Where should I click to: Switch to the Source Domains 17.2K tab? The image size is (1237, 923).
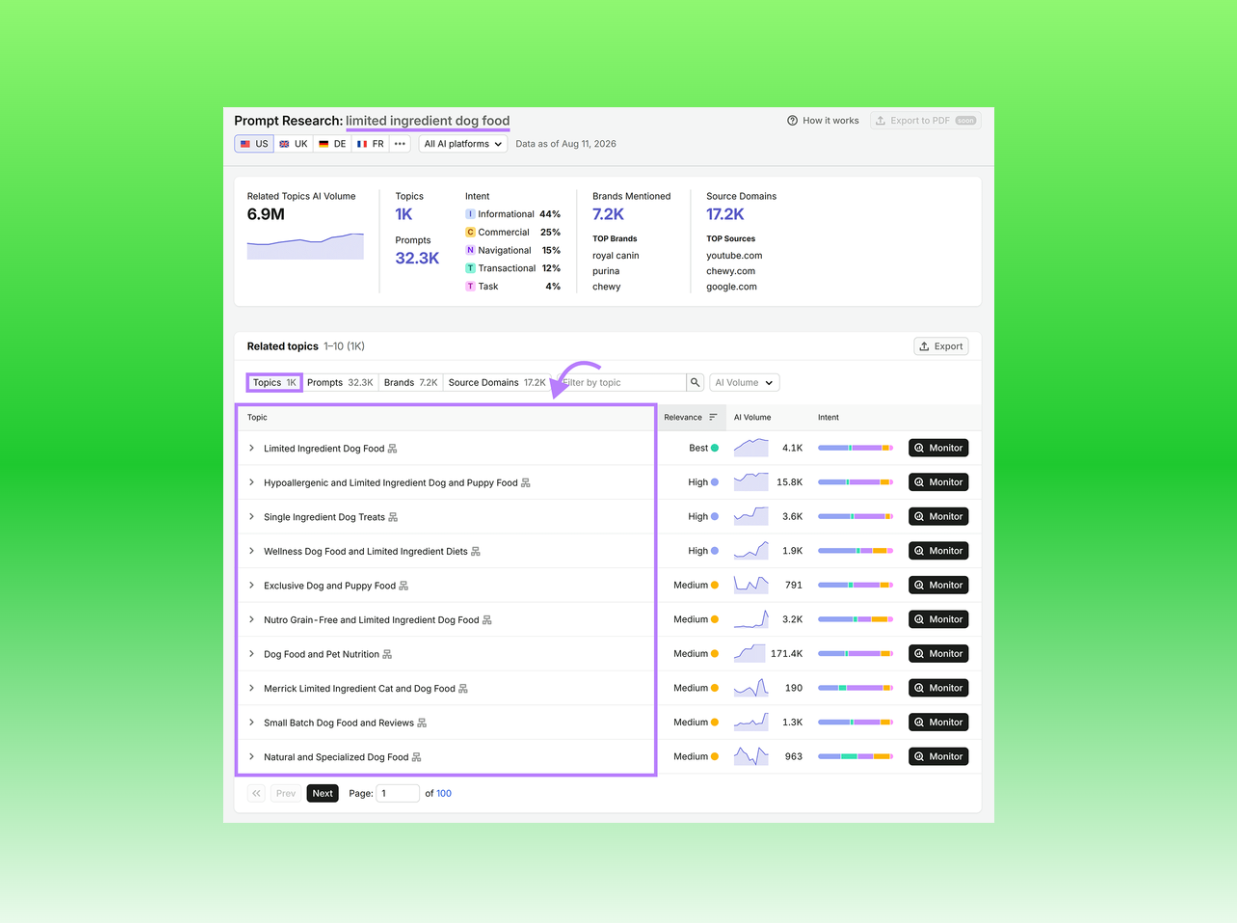pos(497,383)
